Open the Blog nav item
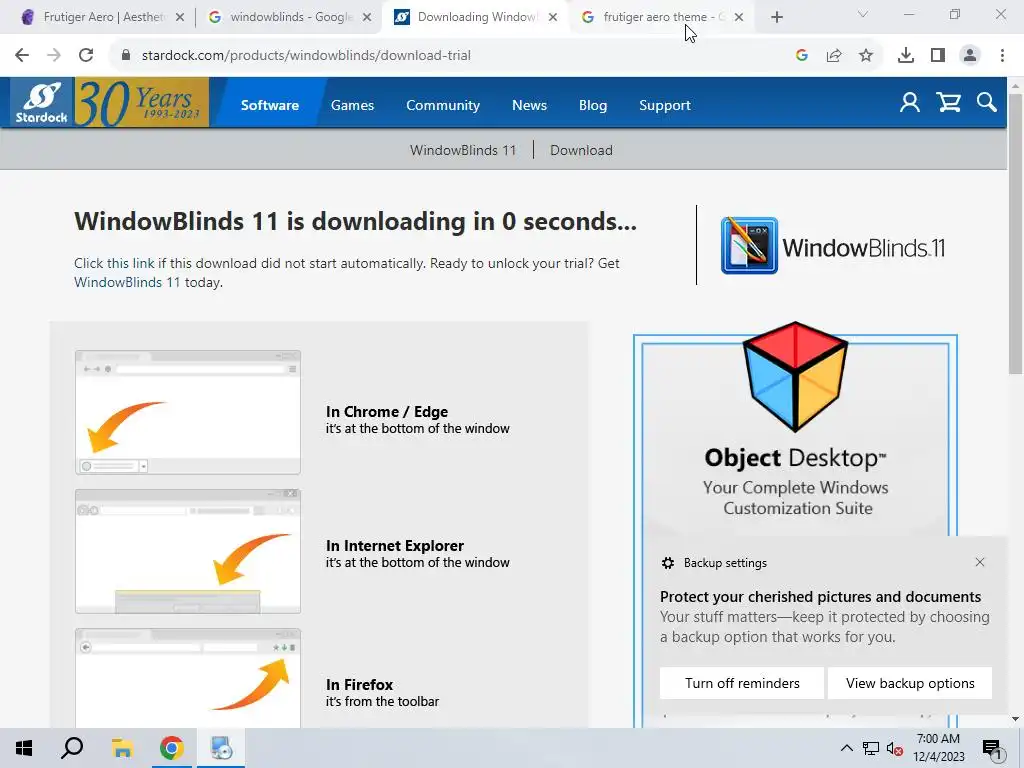Viewport: 1024px width, 768px height. (x=593, y=105)
